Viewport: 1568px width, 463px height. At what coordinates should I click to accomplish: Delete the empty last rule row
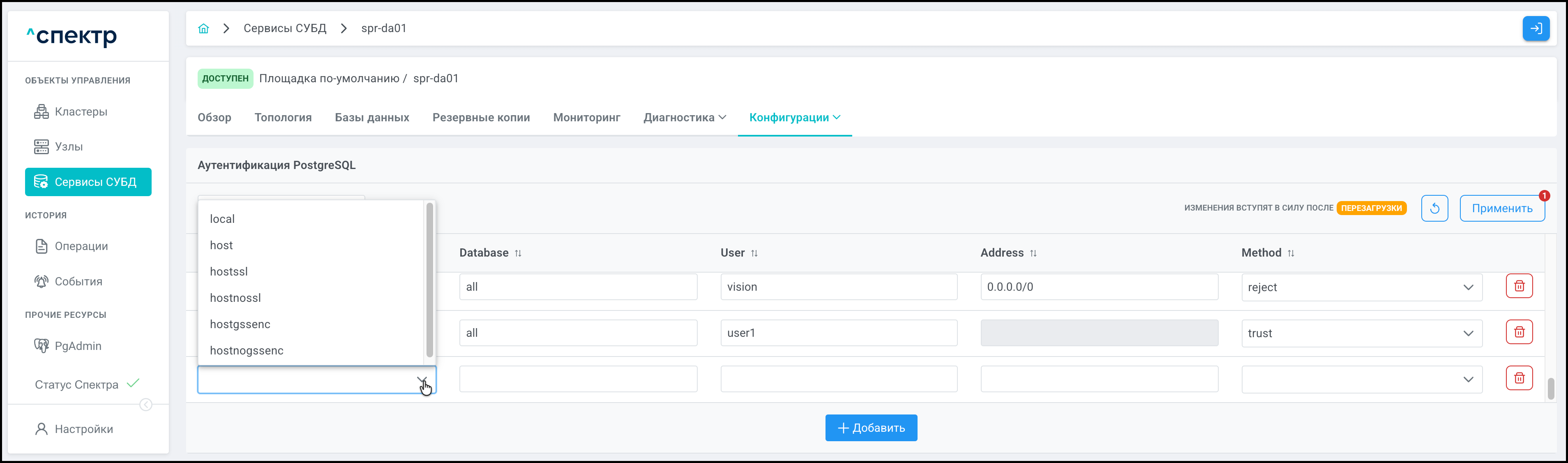(1519, 378)
